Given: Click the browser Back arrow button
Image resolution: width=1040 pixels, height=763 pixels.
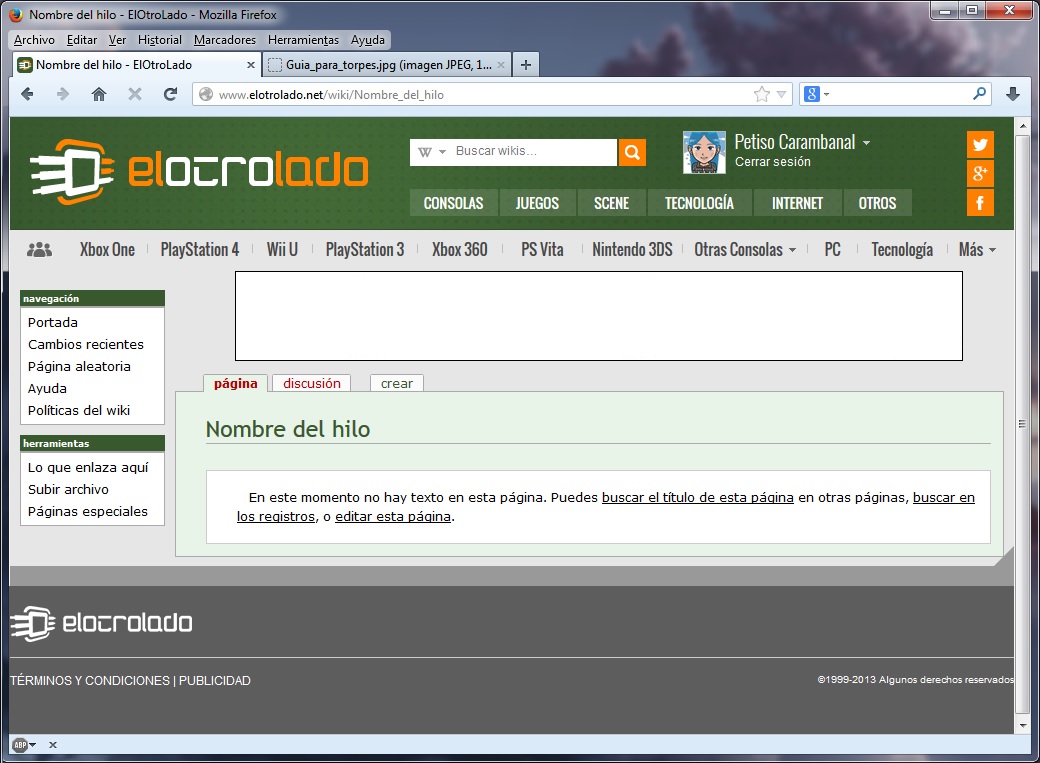Looking at the screenshot, I should 27,94.
